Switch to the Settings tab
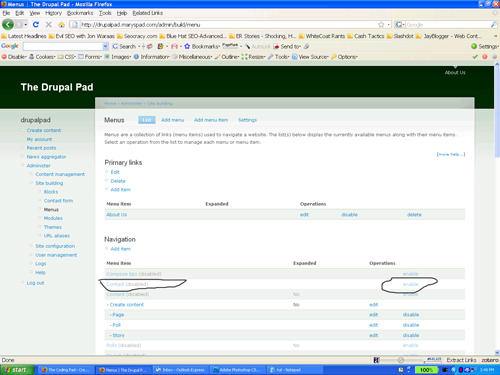Viewport: 500px width, 375px height. tap(247, 120)
